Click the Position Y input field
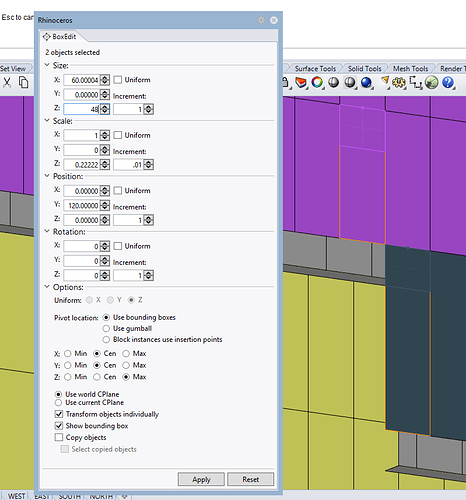The image size is (466, 500). (x=82, y=206)
